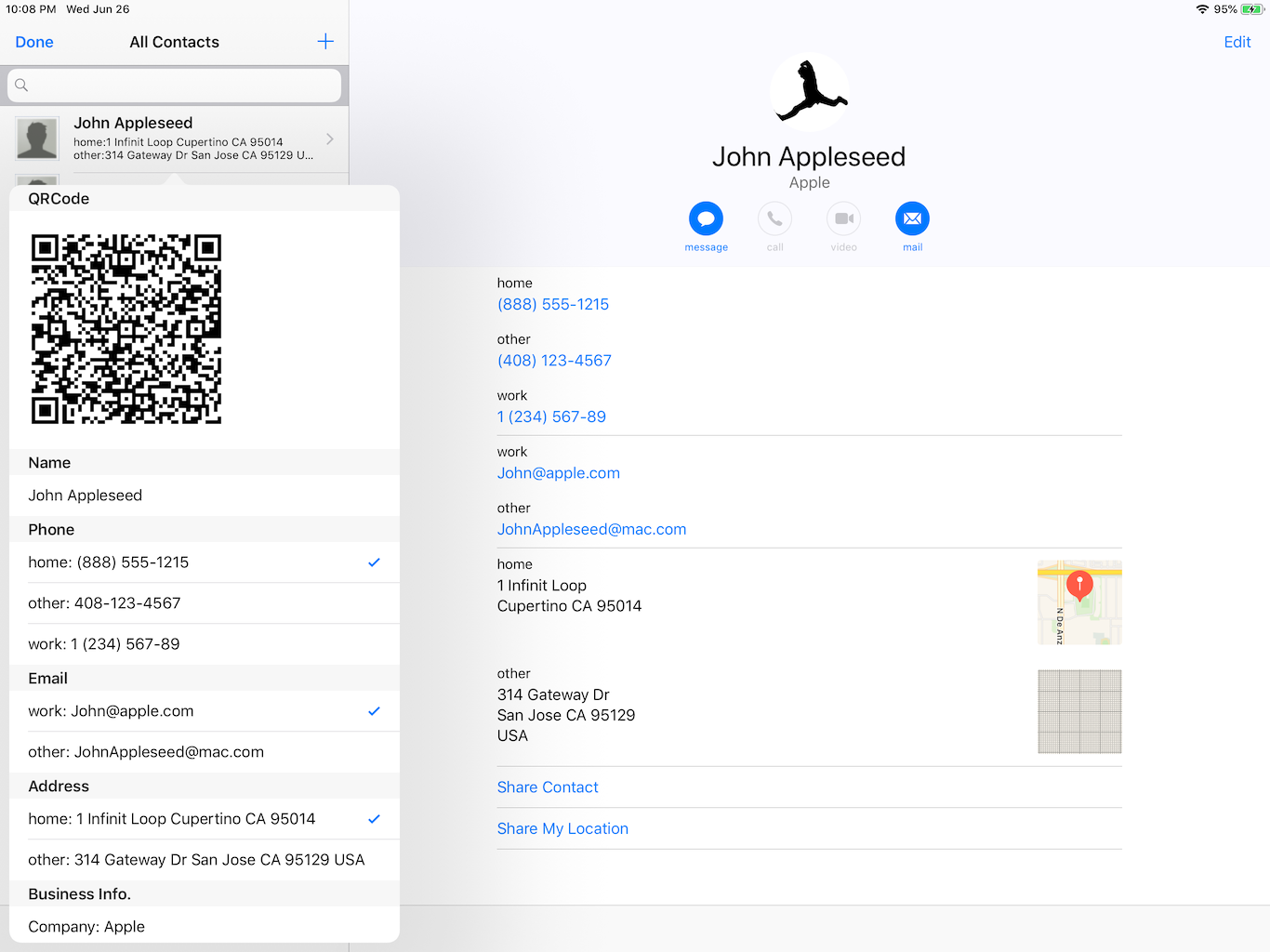Image resolution: width=1270 pixels, height=952 pixels.
Task: Tap Share My Location link
Action: pos(562,828)
